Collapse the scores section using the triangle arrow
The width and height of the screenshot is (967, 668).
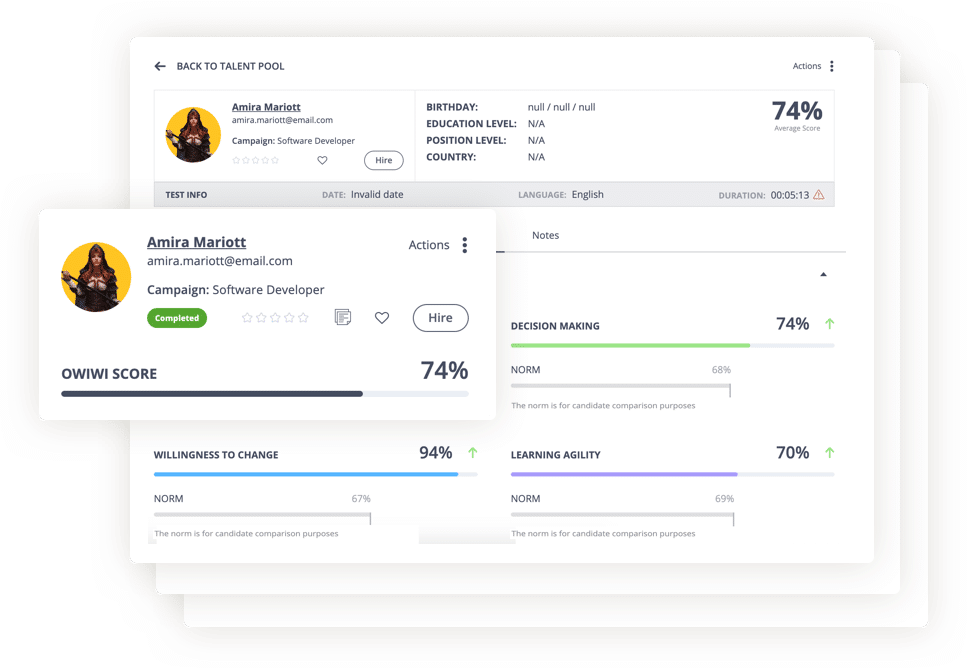(x=823, y=274)
